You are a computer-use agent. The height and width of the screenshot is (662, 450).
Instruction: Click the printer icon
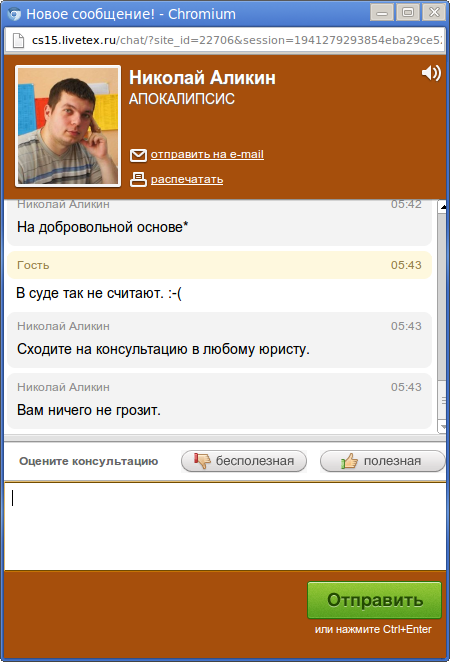[138, 179]
